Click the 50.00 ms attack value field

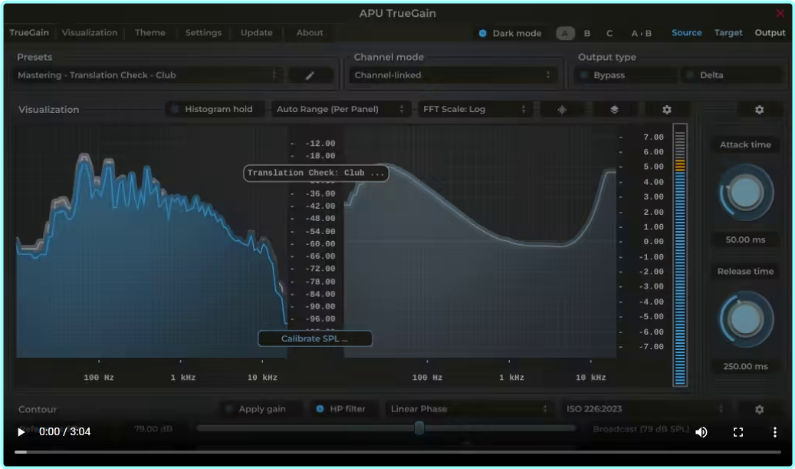point(745,240)
